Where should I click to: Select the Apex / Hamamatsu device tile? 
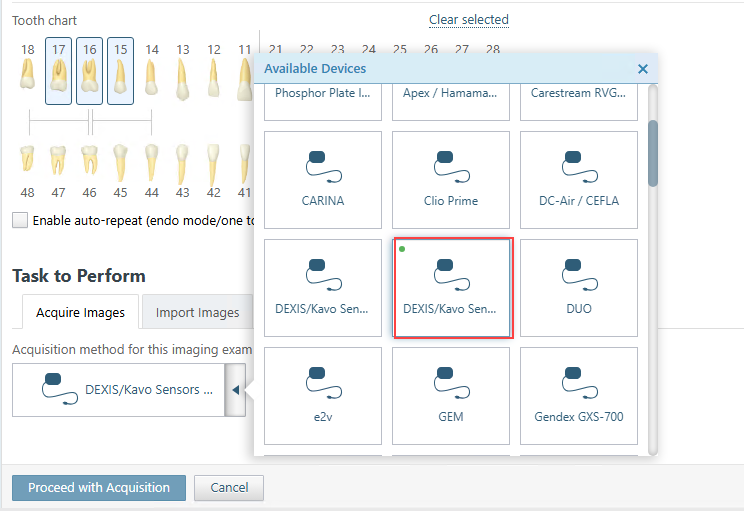point(451,102)
